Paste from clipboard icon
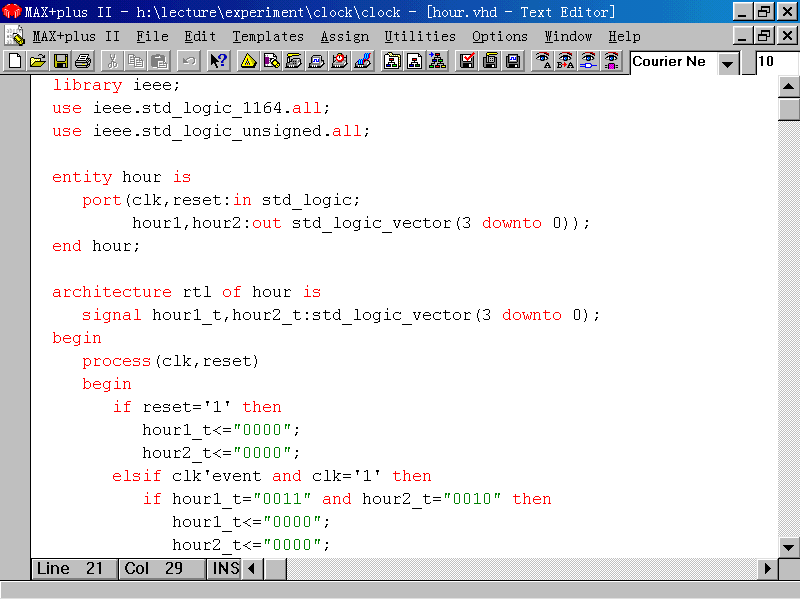This screenshot has width=800, height=600. click(159, 61)
